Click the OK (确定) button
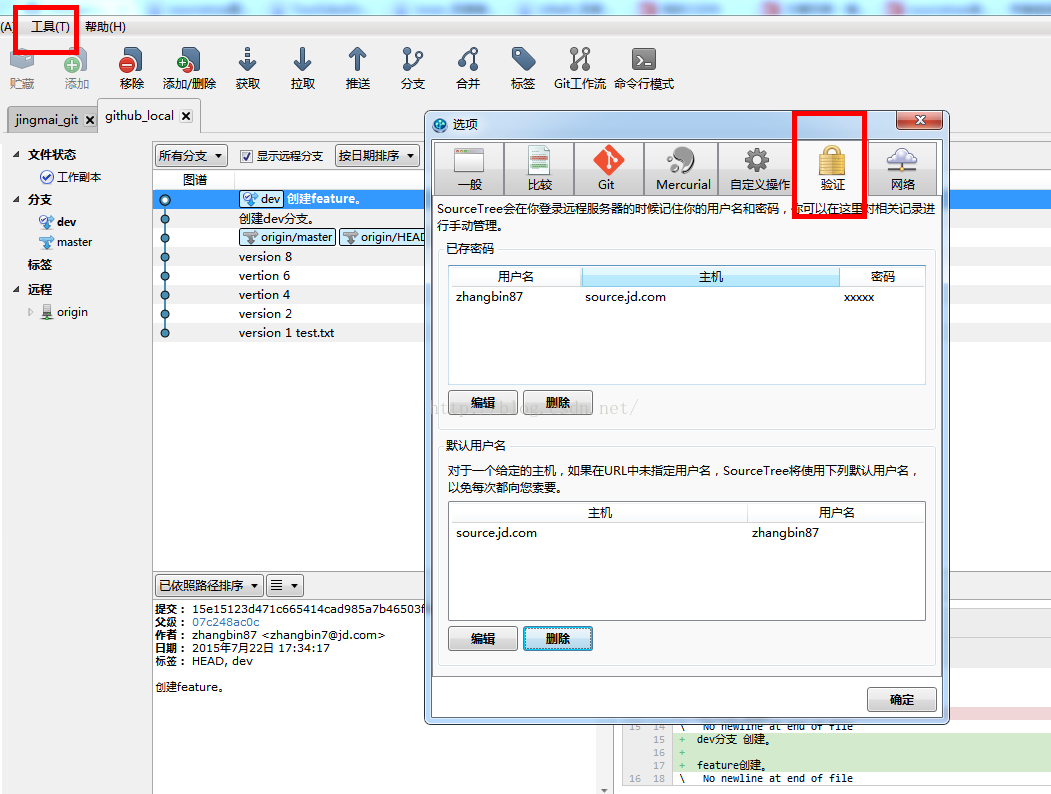 (x=902, y=700)
